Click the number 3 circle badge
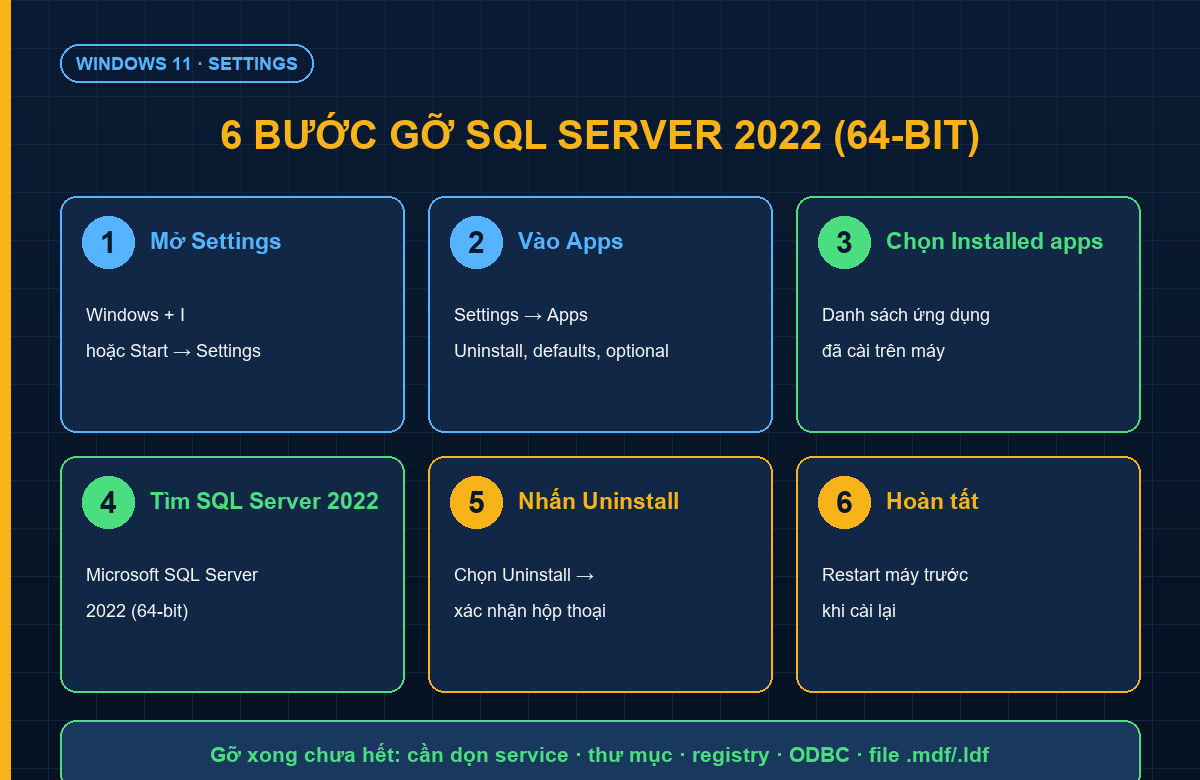This screenshot has width=1200, height=780. pos(844,242)
